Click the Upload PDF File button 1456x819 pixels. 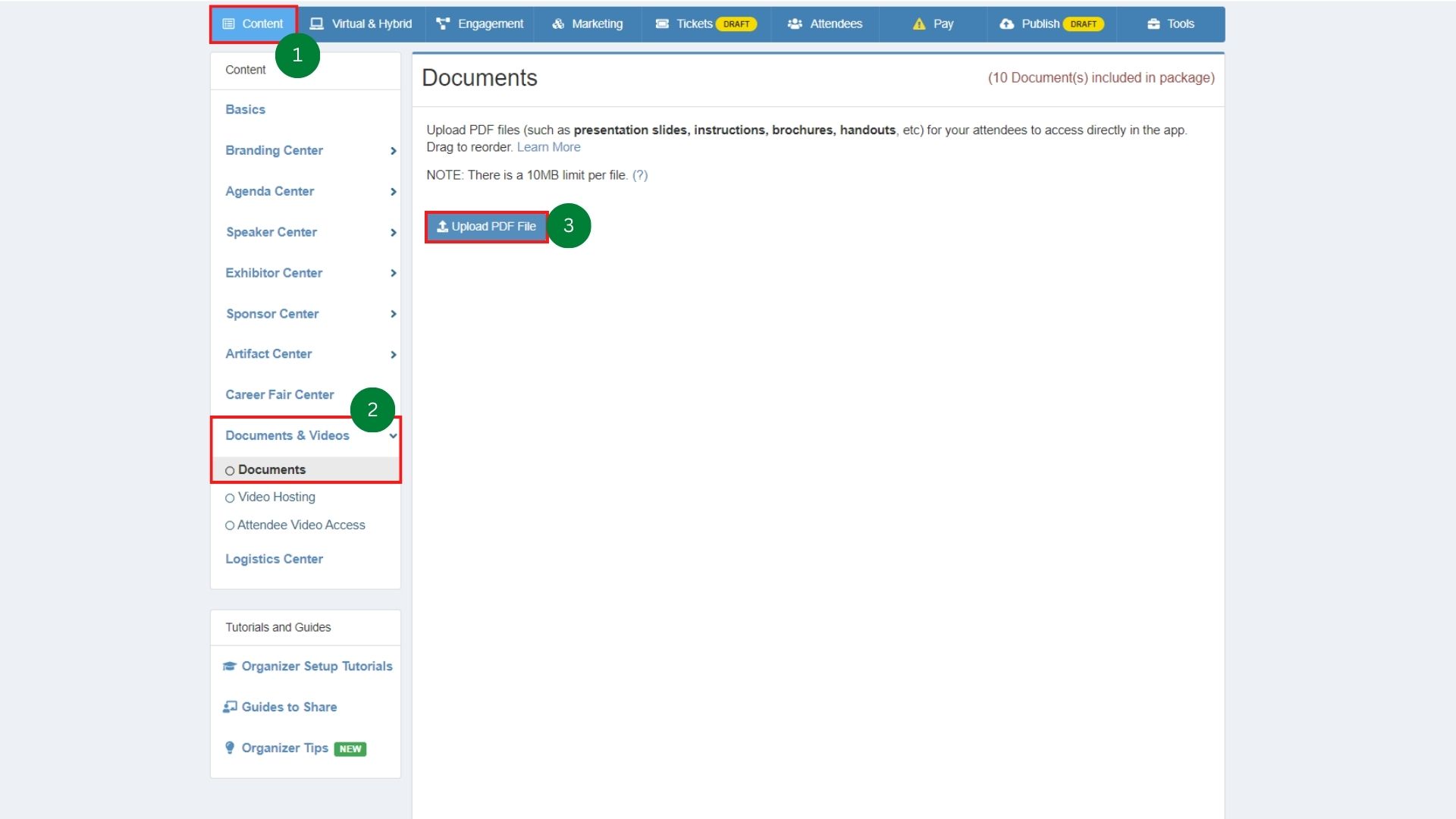[486, 226]
